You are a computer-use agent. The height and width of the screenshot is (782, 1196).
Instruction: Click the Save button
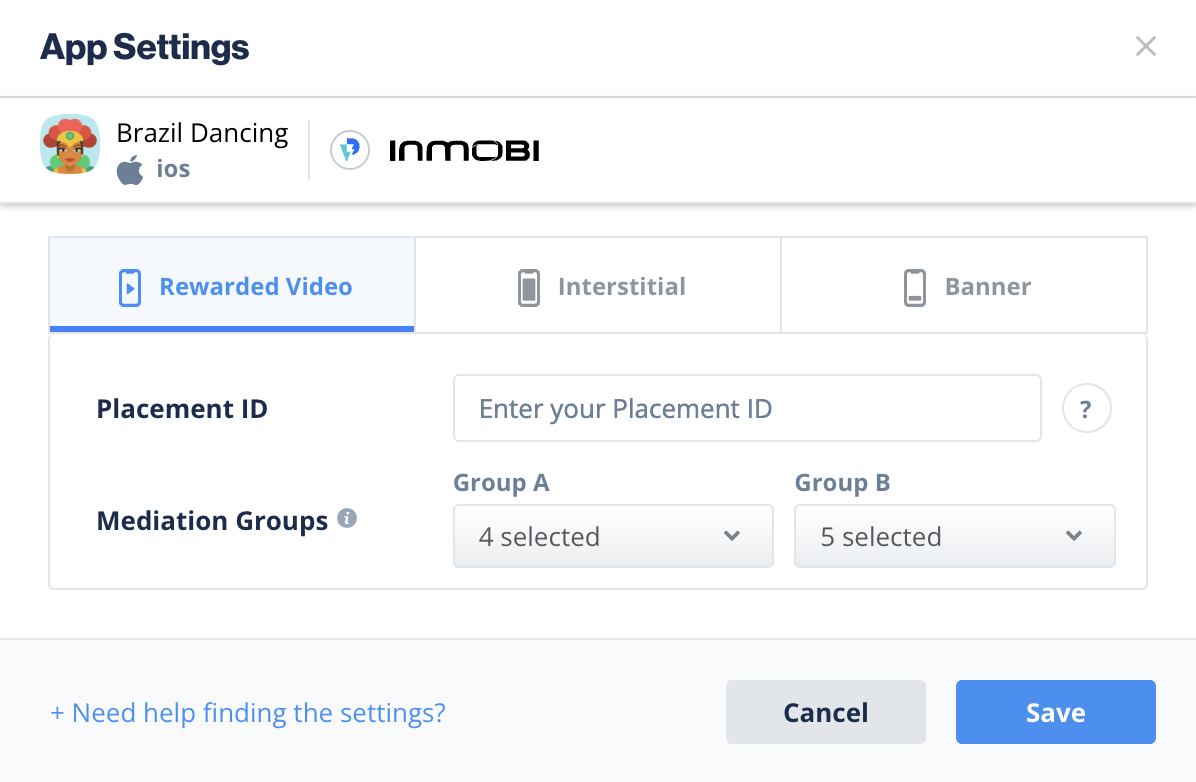[1056, 712]
